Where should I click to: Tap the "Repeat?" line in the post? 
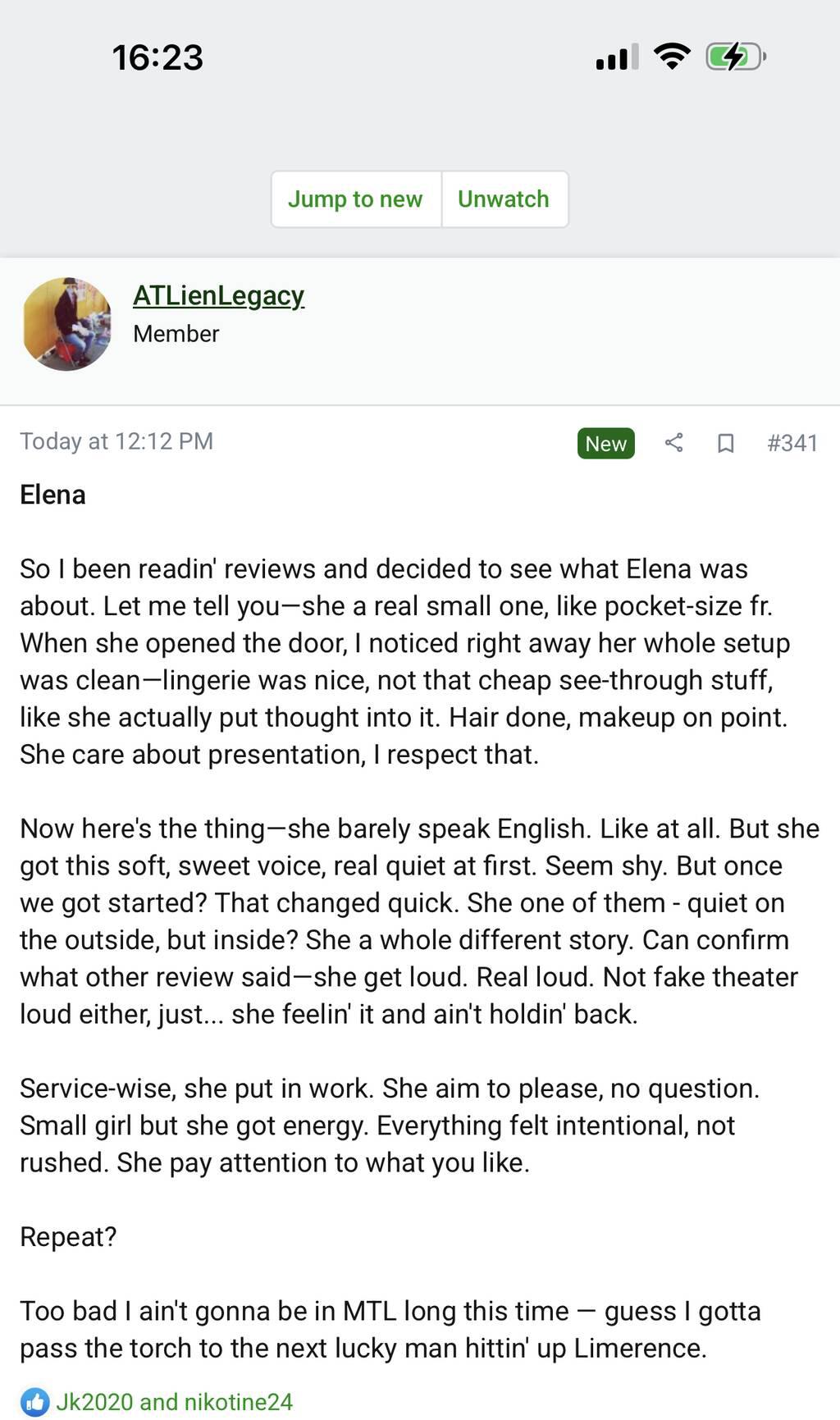[x=68, y=1236]
